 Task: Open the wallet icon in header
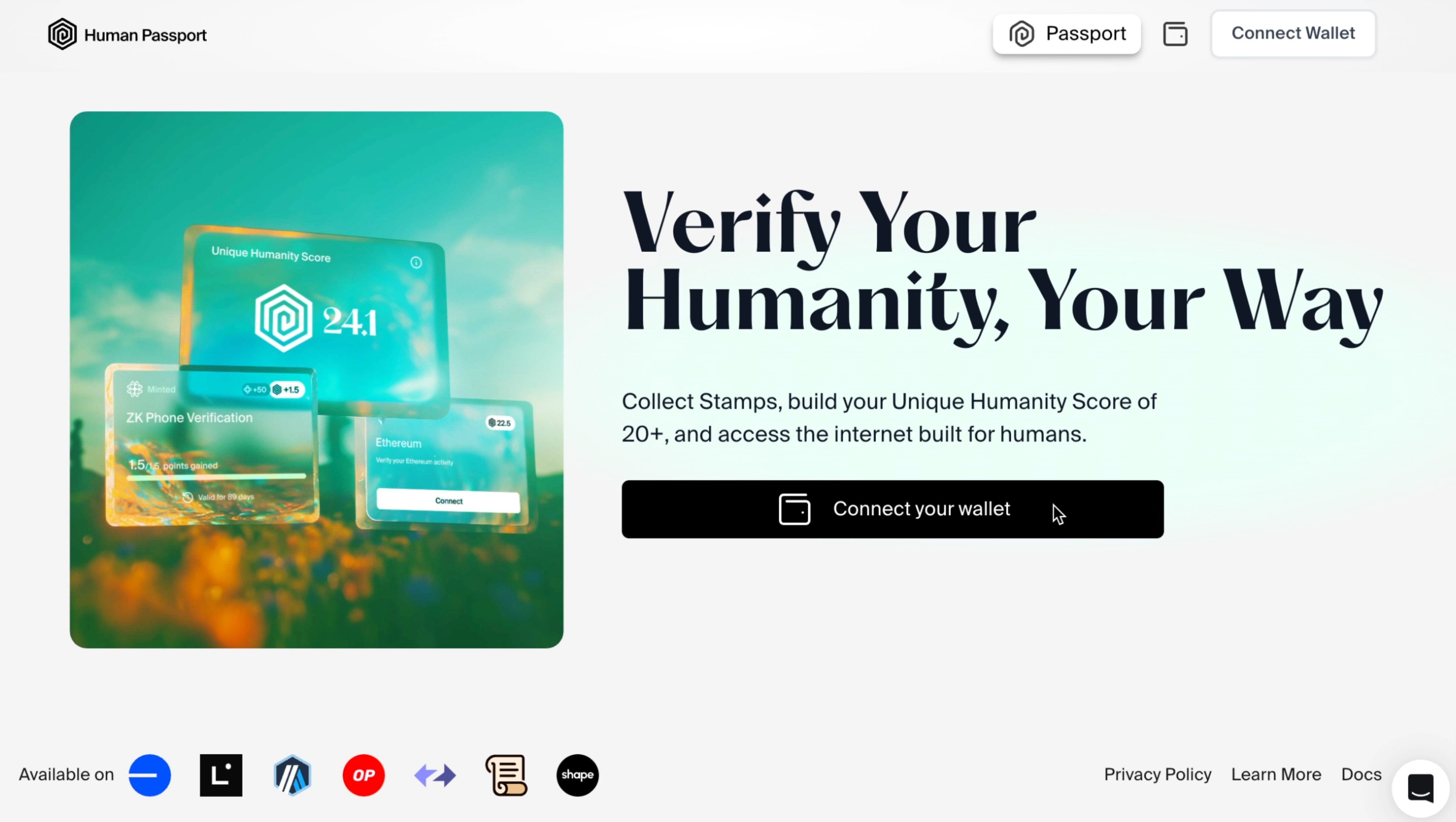coord(1175,34)
